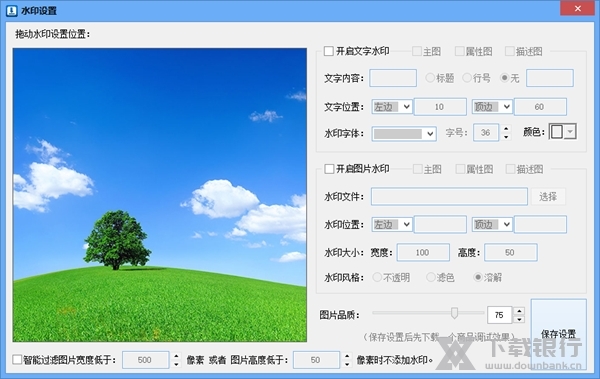600x379 pixels.
Task: Open the 水印位置 左边 dropdown
Action: pos(391,224)
